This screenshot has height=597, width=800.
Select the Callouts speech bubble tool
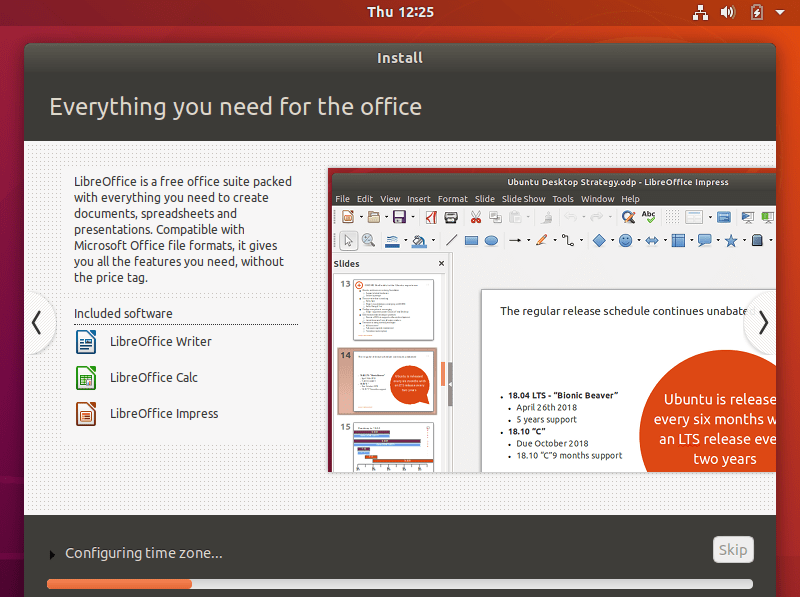coord(705,240)
